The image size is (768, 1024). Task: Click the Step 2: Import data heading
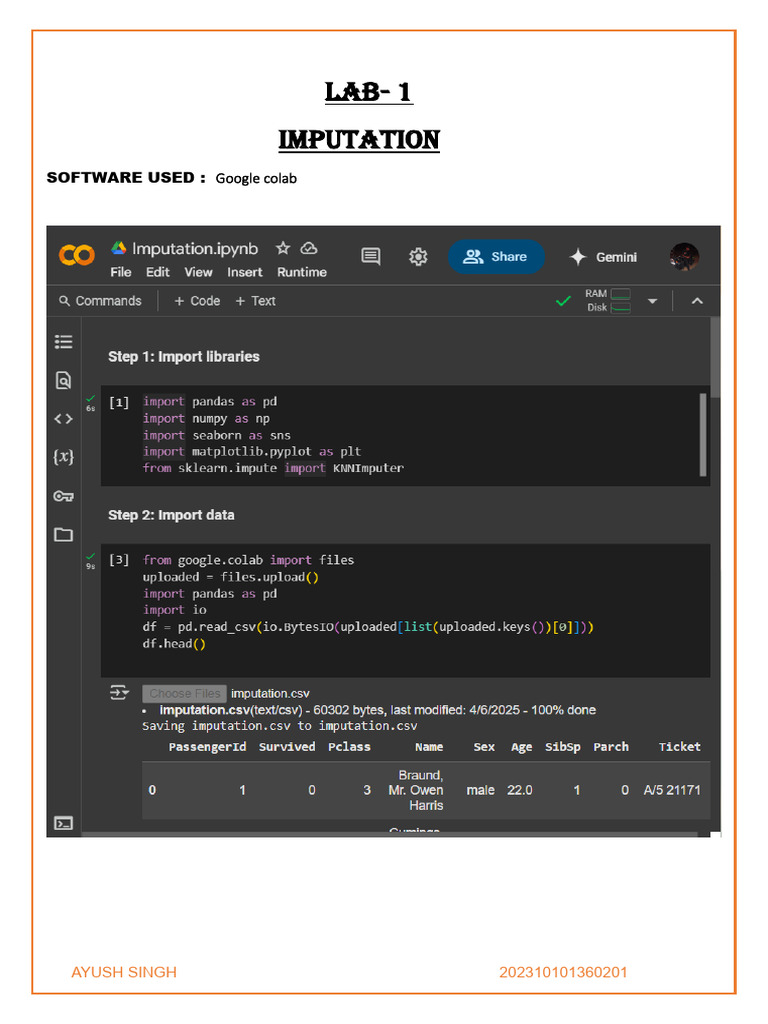pyautogui.click(x=171, y=515)
